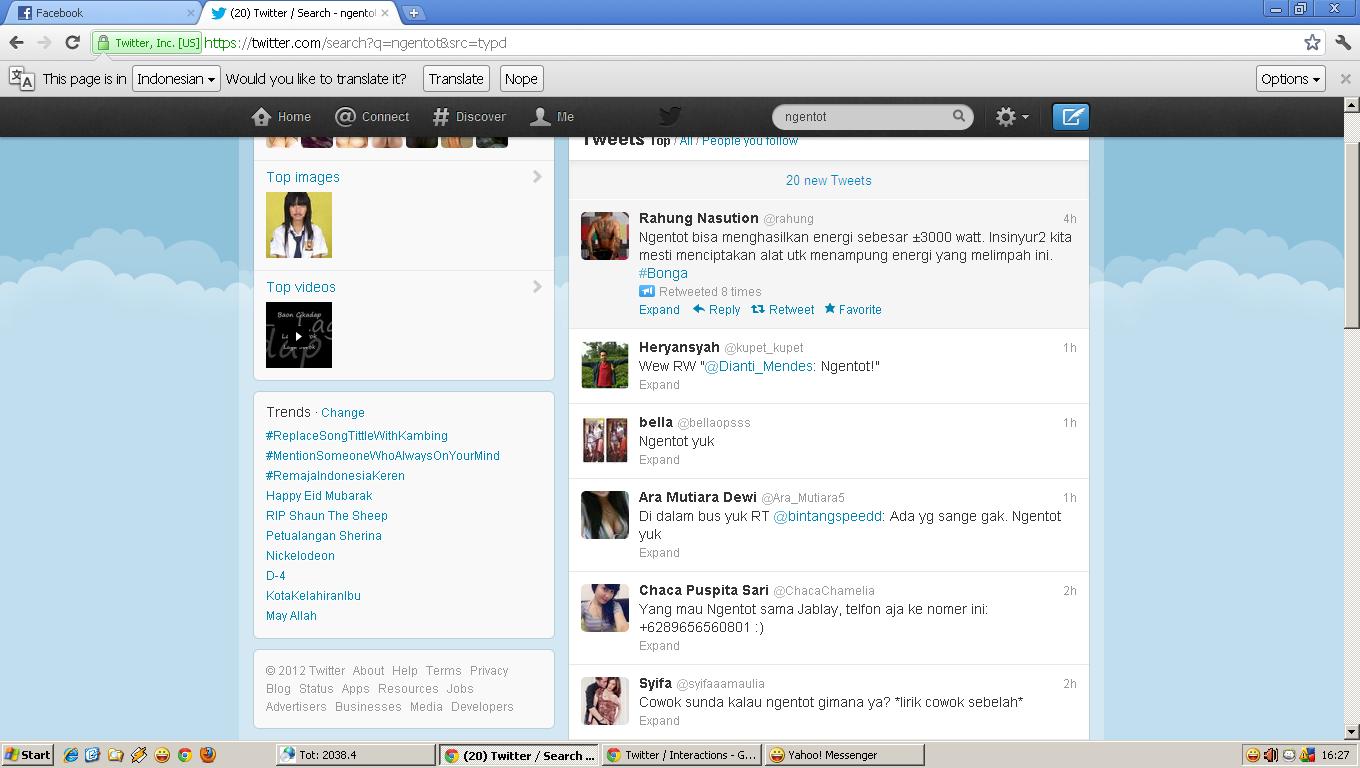This screenshot has height=768, width=1360.
Task: Launch Internet Explorer from quick launch
Action: pos(70,755)
